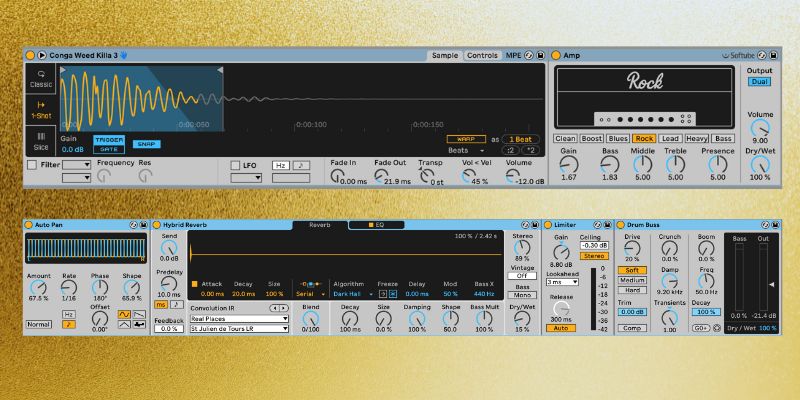Toggle convolution section on beside Attack
The width and height of the screenshot is (800, 400).
[195, 284]
